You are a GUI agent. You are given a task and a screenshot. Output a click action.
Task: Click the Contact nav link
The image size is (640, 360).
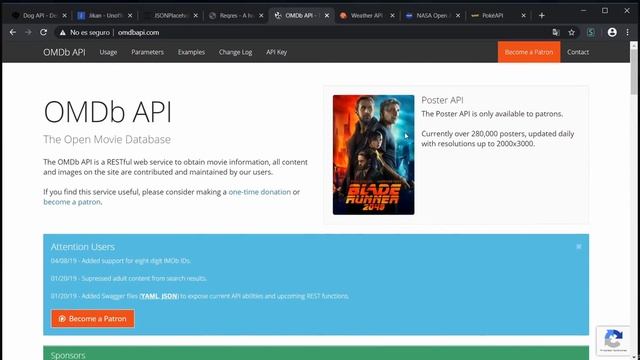click(x=578, y=52)
